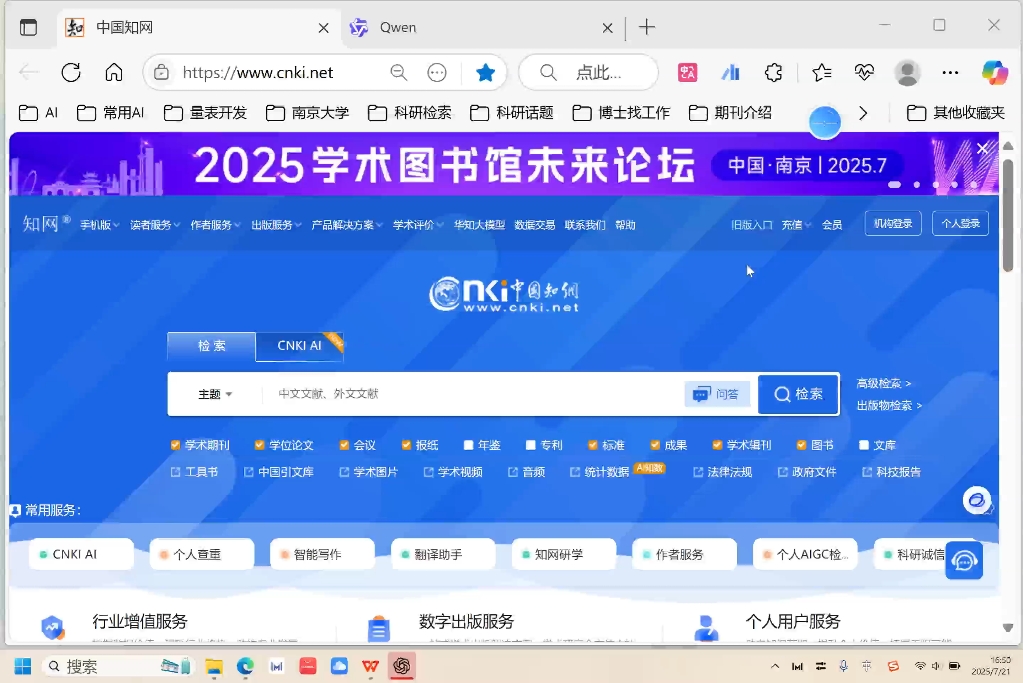Click the 问答 button
Image resolution: width=1023 pixels, height=683 pixels.
coord(716,394)
